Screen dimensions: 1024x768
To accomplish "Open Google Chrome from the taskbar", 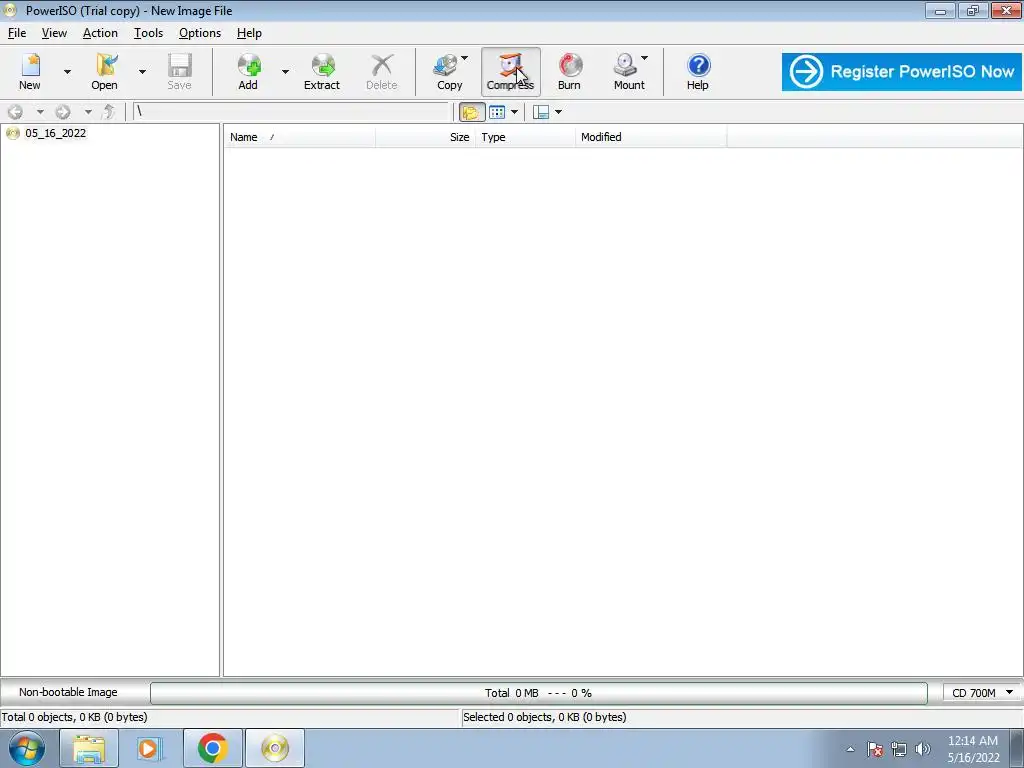I will (x=212, y=748).
